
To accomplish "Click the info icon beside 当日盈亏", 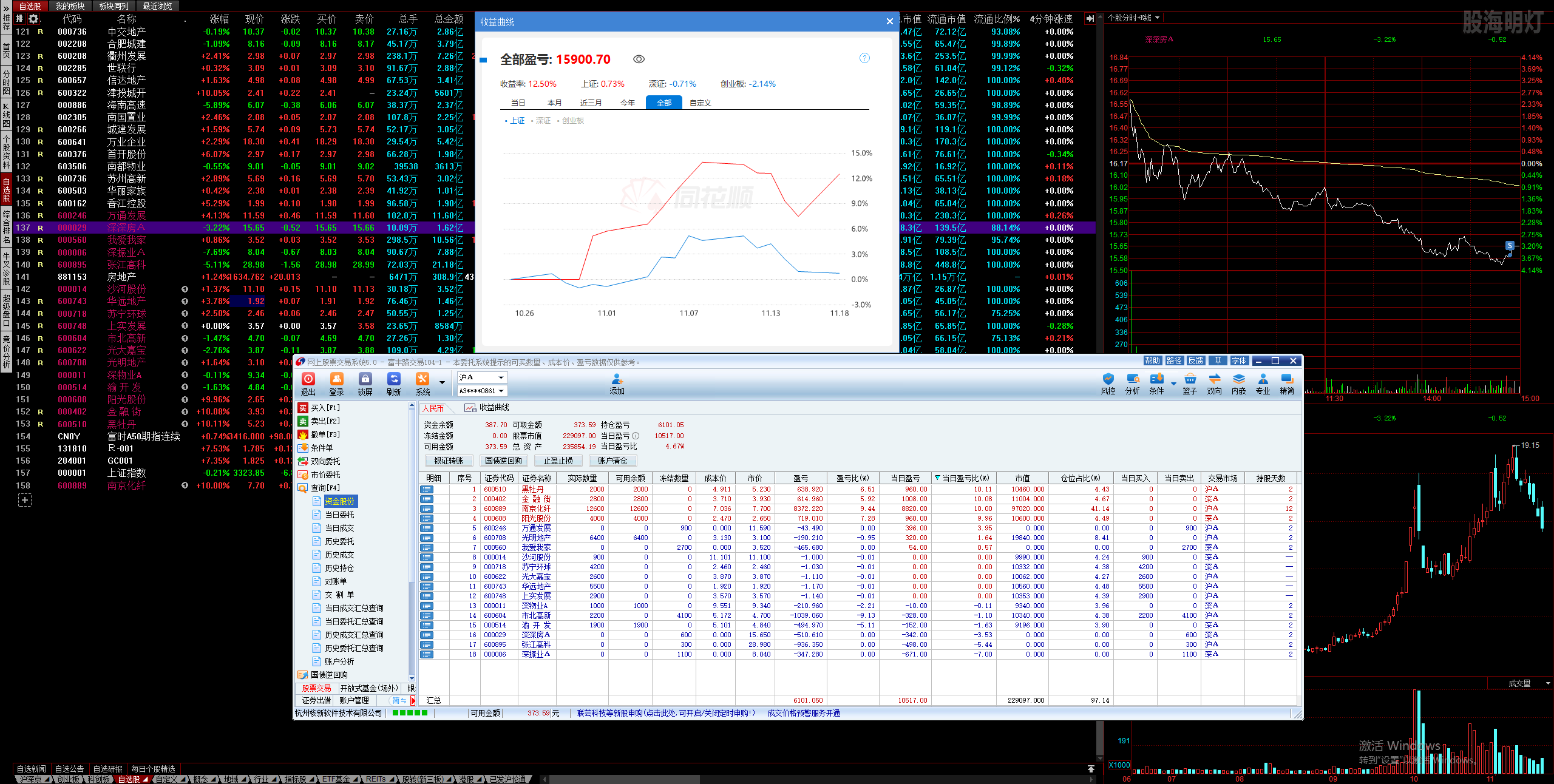I will click(x=636, y=436).
